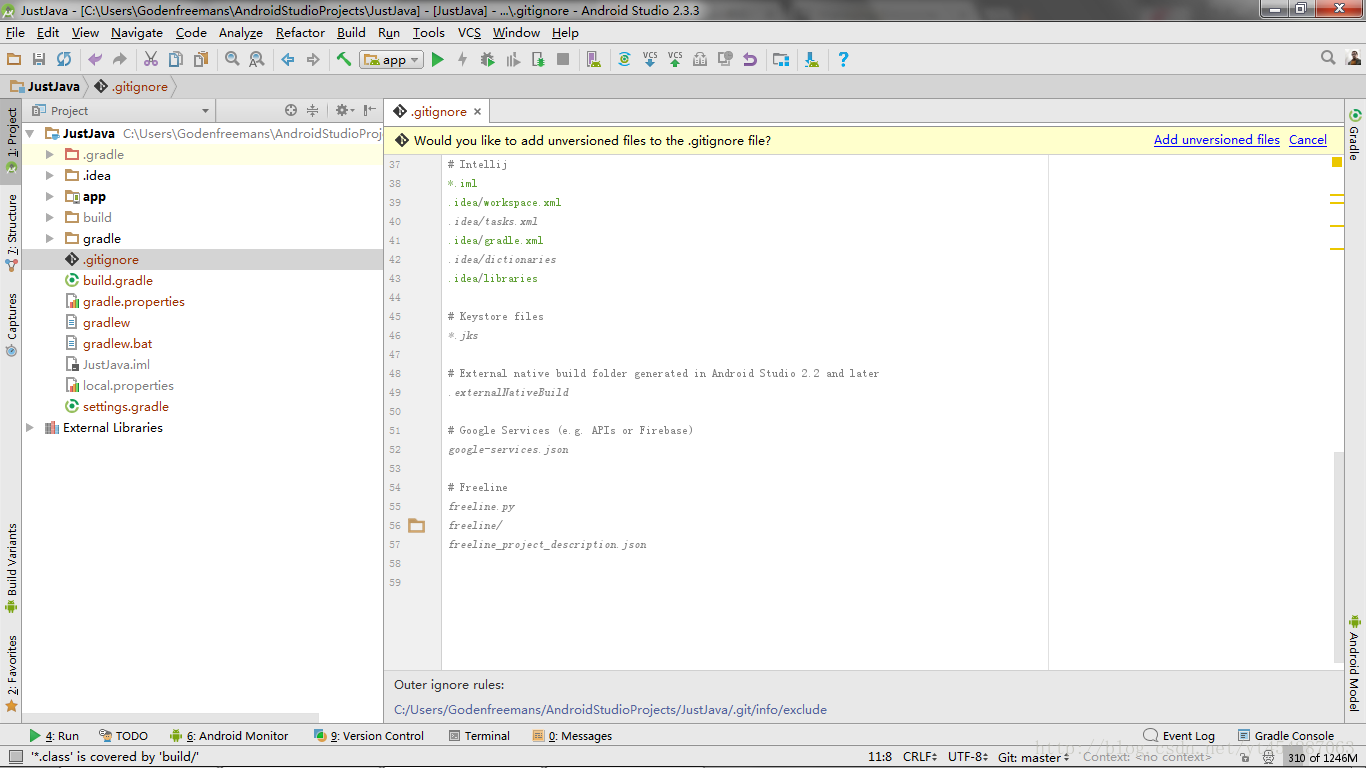Attach debugger to Android process icon
Screen dimensions: 1366x768
(x=538, y=60)
